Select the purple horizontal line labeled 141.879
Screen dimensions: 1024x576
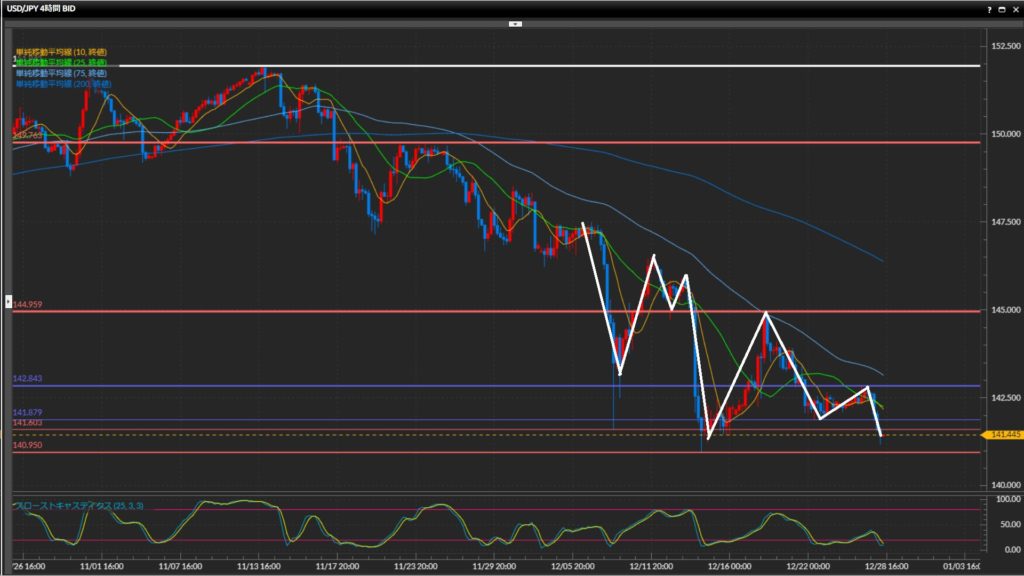pyautogui.click(x=300, y=419)
